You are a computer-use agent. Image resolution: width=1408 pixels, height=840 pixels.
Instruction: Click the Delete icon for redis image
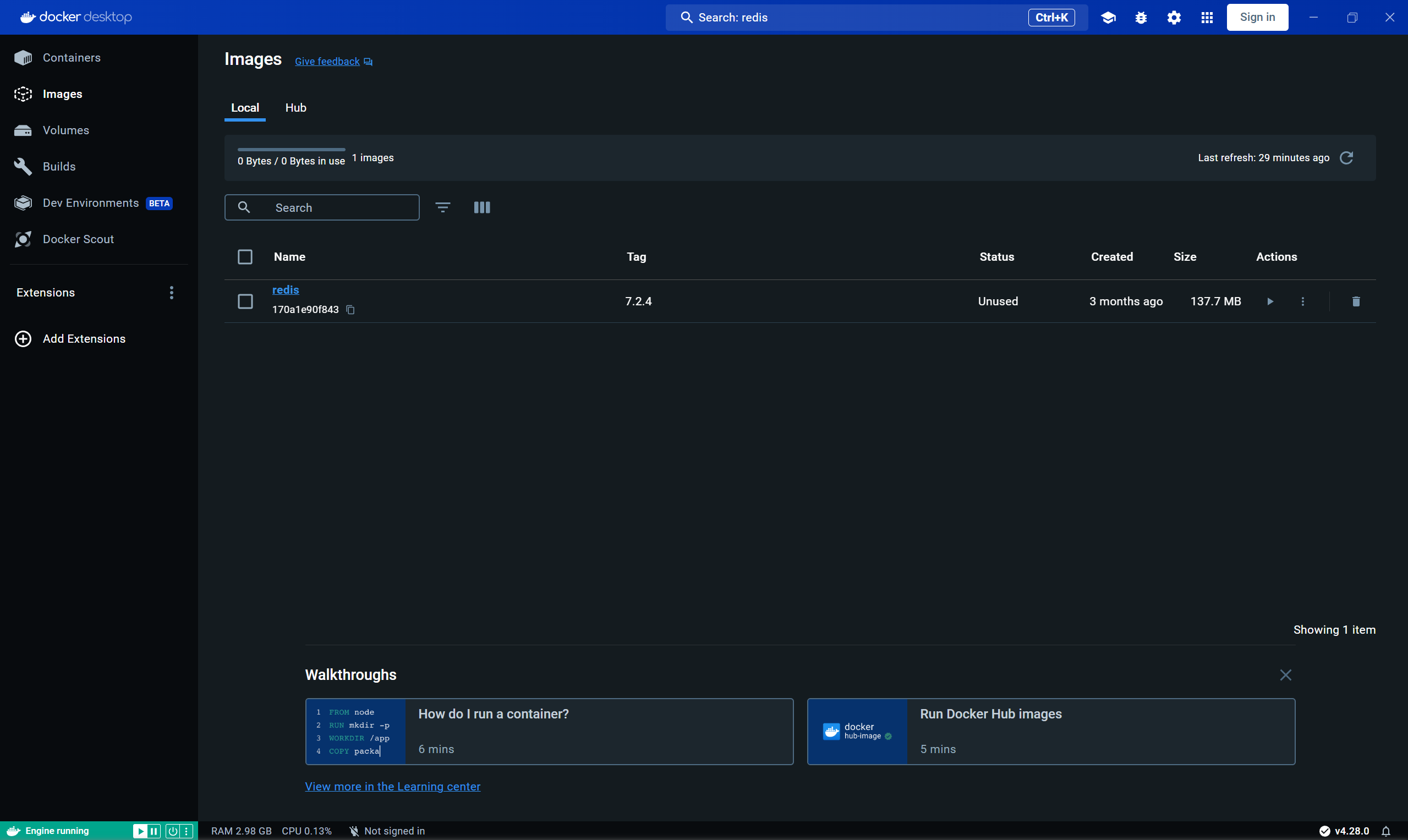(x=1356, y=300)
